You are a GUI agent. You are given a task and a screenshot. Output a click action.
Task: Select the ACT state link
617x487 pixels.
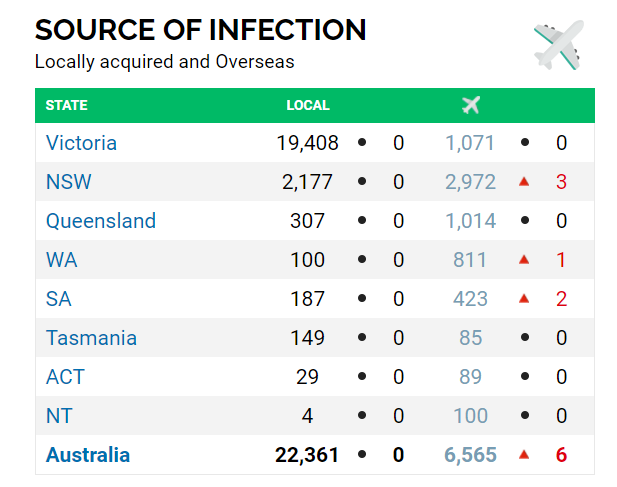tap(65, 377)
